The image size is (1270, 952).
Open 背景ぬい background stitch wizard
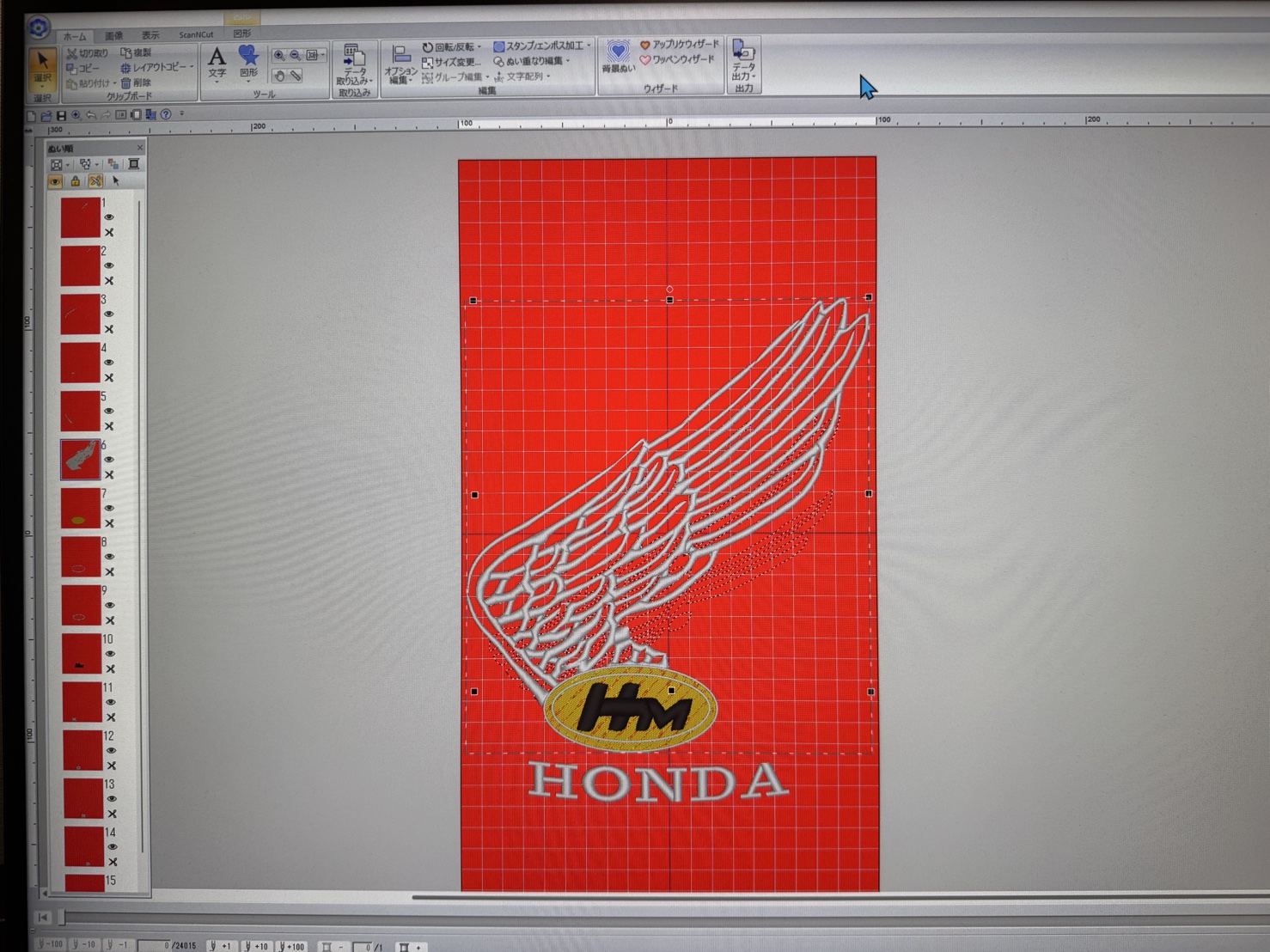[618, 57]
